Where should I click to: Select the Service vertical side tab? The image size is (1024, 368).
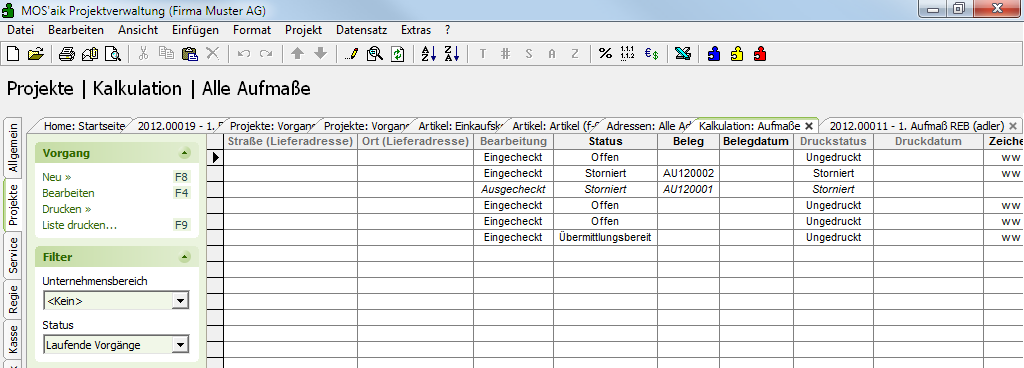pyautogui.click(x=13, y=256)
